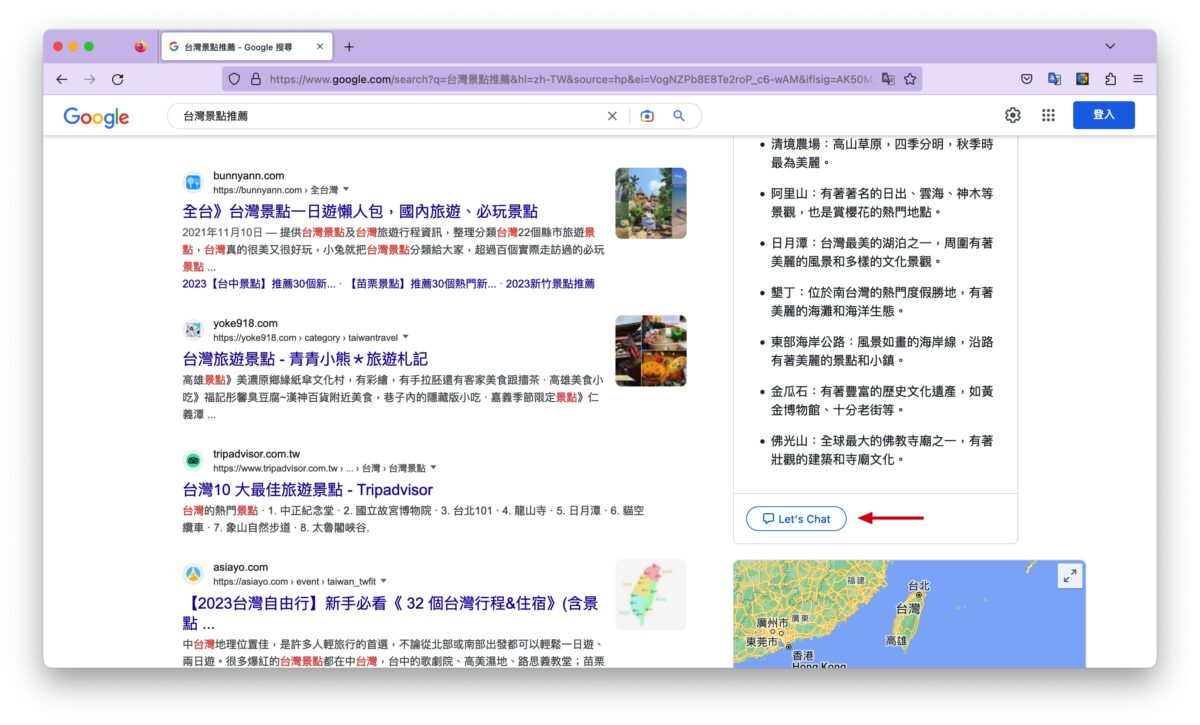This screenshot has width=1200, height=725.
Task: Click the bunnyann result thumbnail image
Action: click(x=651, y=203)
